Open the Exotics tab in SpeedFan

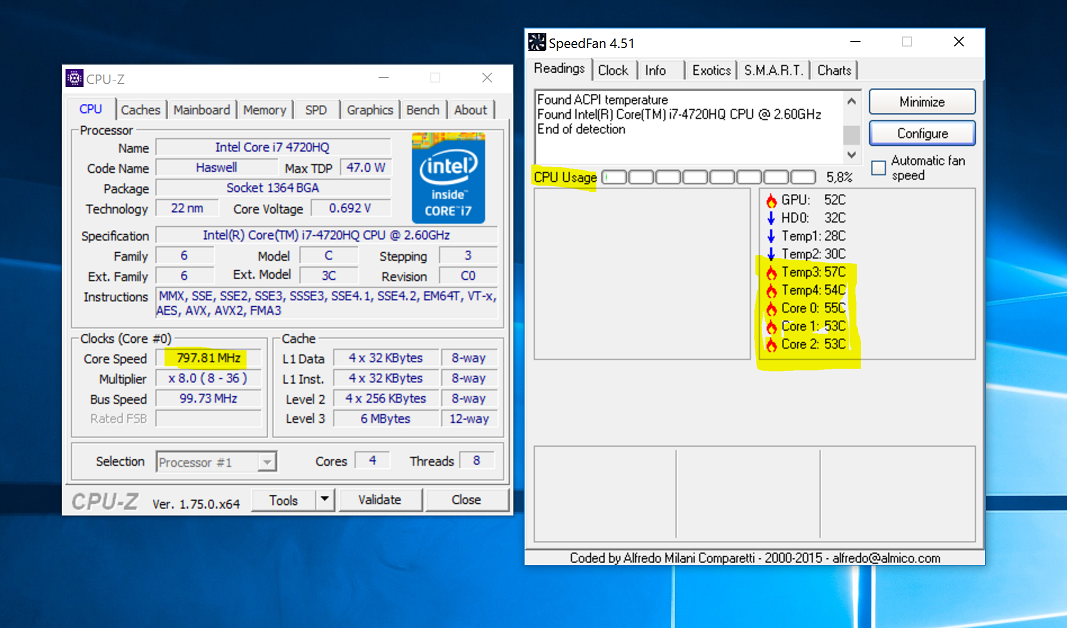tap(711, 70)
